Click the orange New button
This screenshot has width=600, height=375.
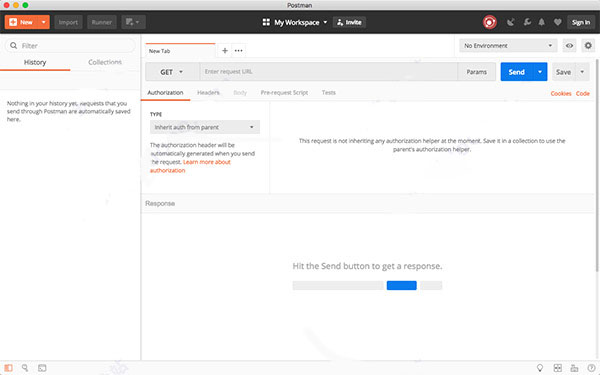[21, 22]
